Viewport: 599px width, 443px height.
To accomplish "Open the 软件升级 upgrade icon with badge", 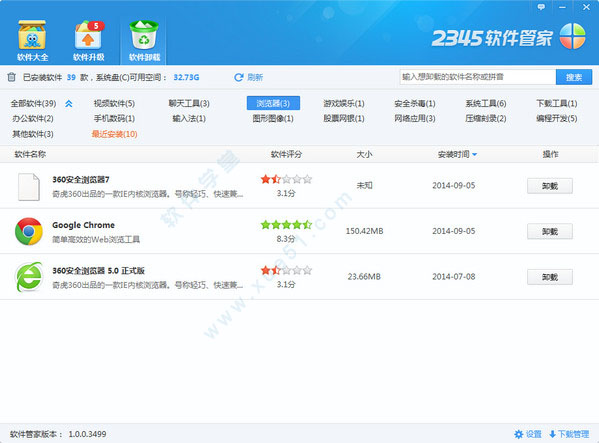I will click(89, 35).
